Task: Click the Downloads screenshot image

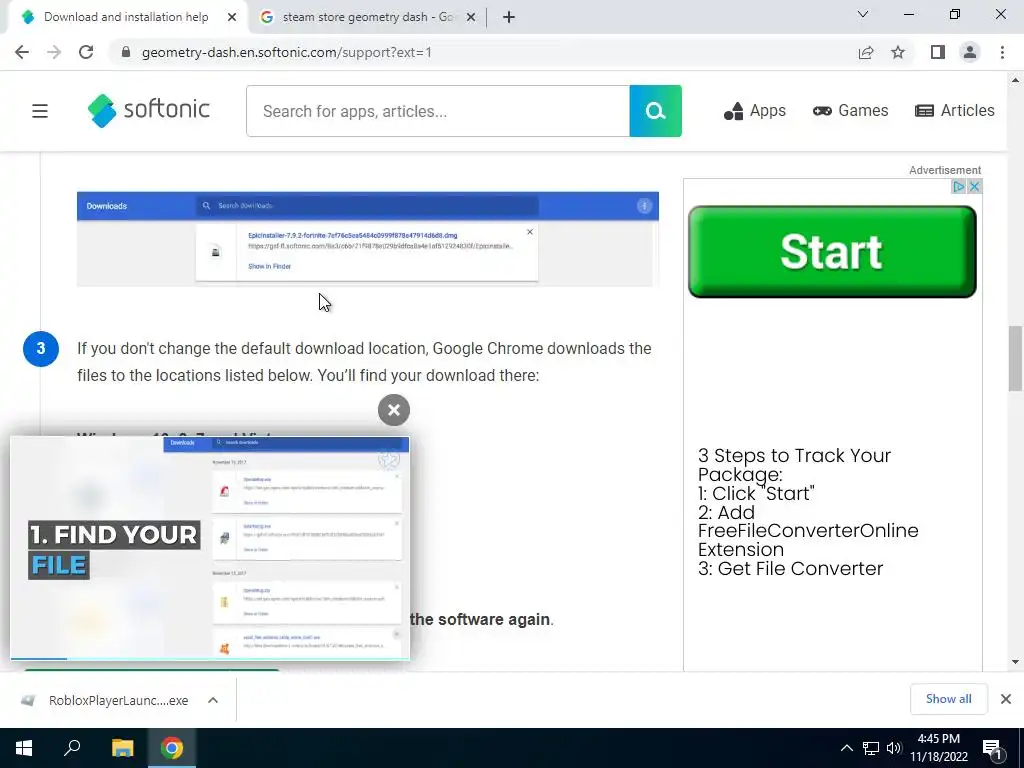Action: (368, 239)
